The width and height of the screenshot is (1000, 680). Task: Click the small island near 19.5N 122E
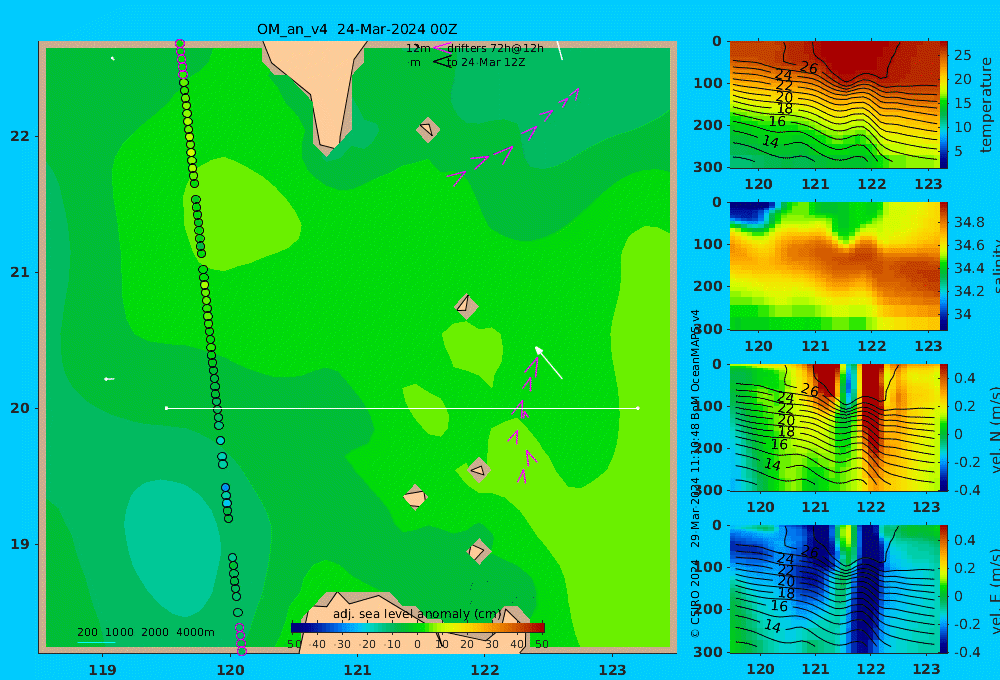478,470
